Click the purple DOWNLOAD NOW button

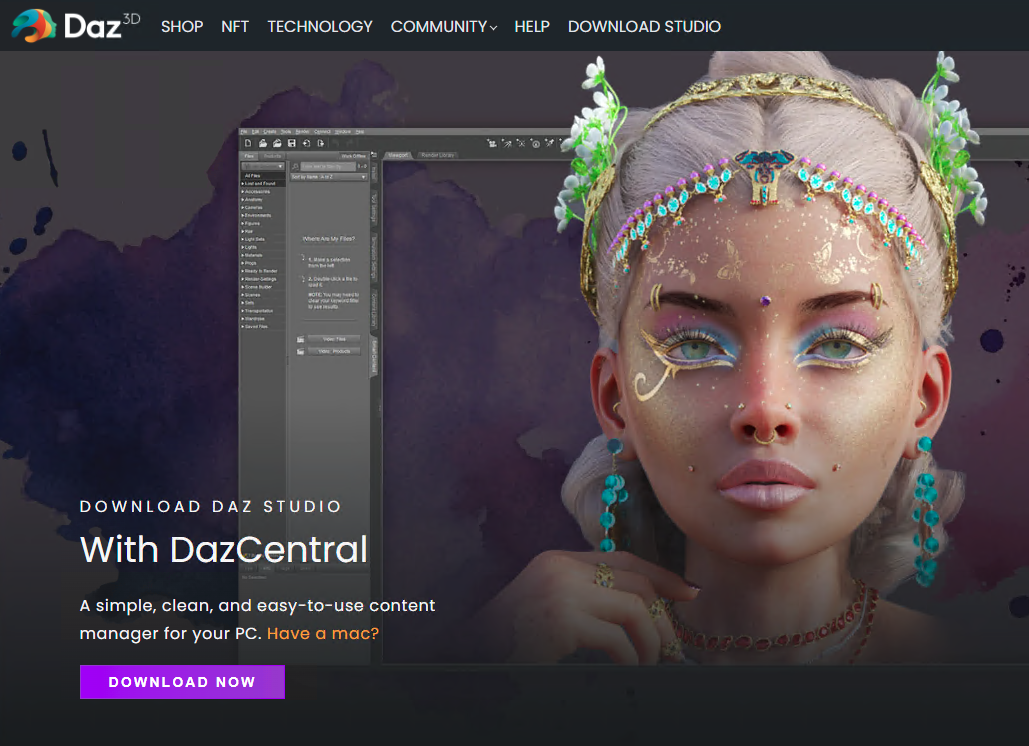pos(182,682)
